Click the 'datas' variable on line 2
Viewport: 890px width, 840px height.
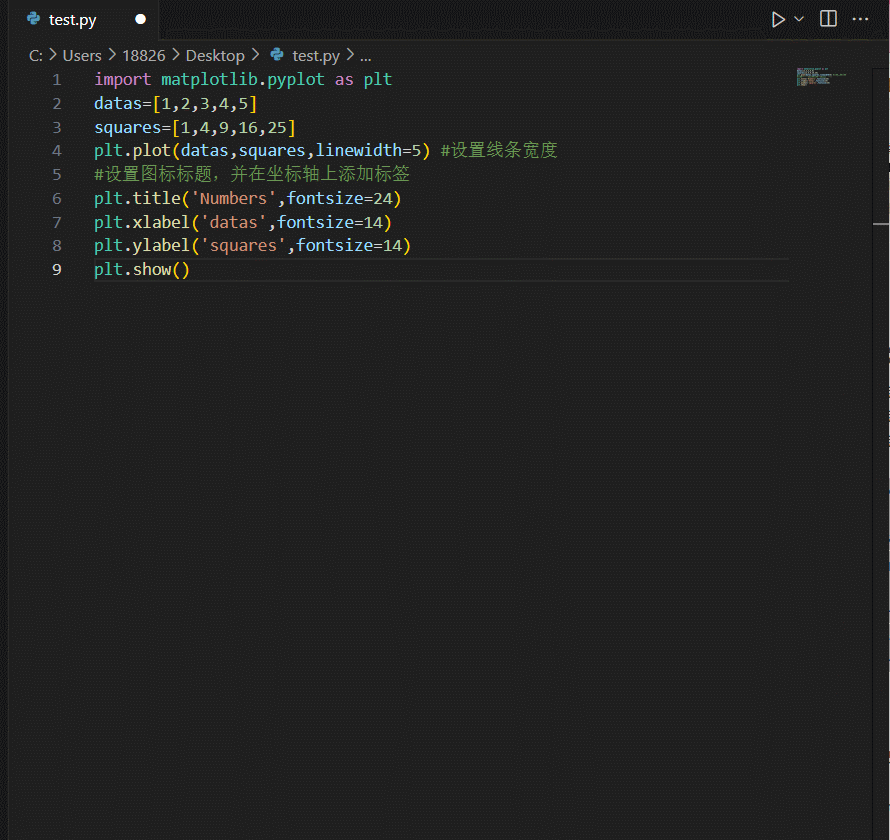(x=118, y=103)
